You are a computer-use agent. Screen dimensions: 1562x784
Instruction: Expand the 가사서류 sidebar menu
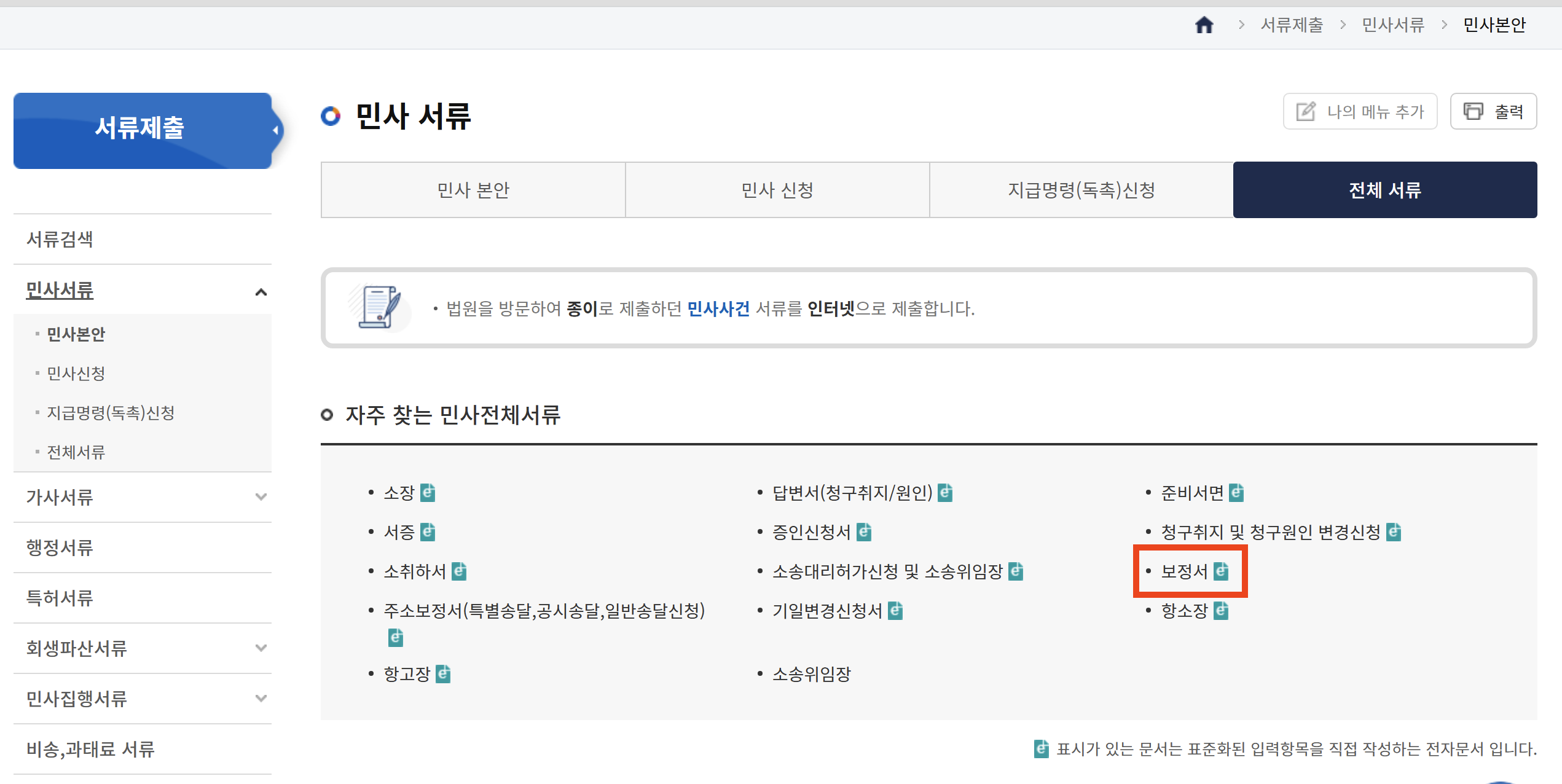[261, 496]
